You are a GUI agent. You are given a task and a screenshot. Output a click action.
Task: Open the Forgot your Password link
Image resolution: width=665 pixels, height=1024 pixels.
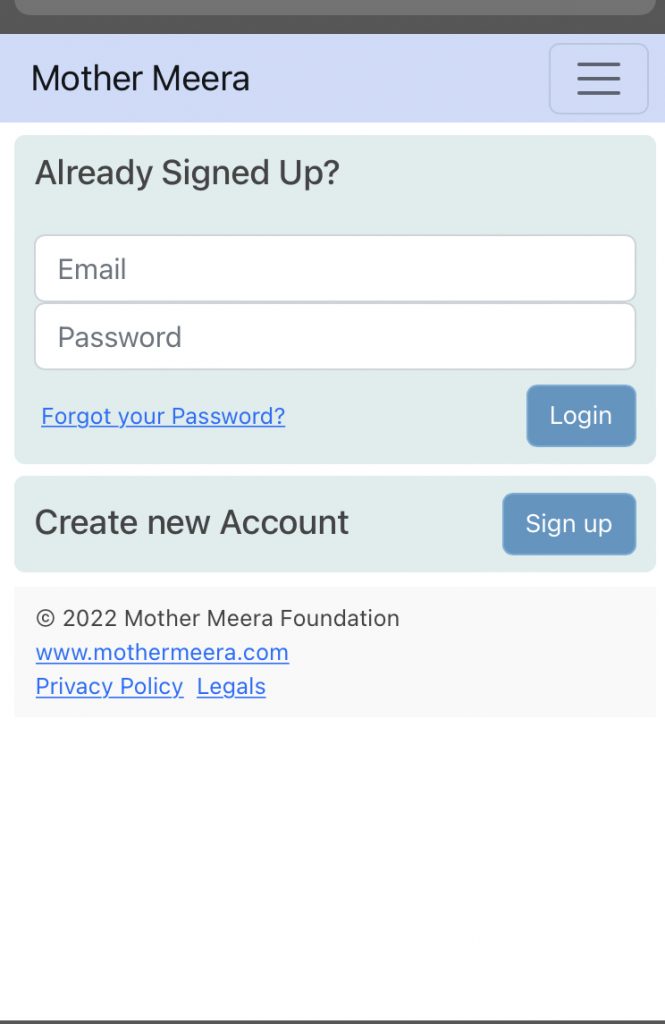tap(163, 416)
